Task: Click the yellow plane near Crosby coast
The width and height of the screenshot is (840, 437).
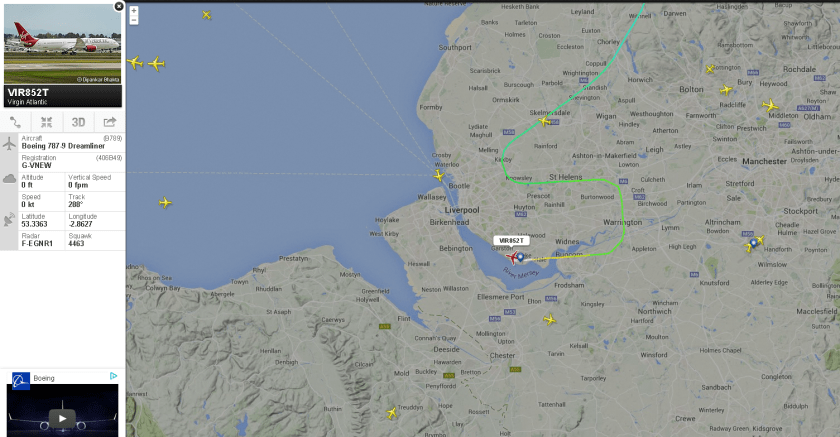Action: 439,175
